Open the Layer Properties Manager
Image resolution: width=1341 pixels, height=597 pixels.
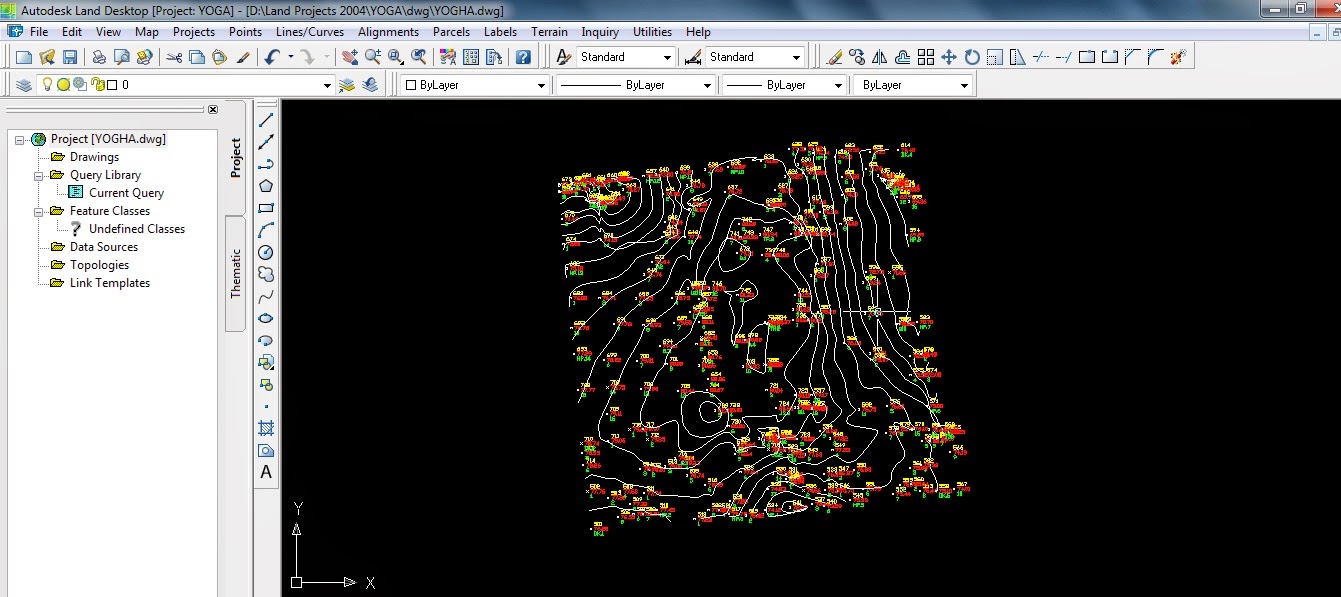[x=25, y=84]
